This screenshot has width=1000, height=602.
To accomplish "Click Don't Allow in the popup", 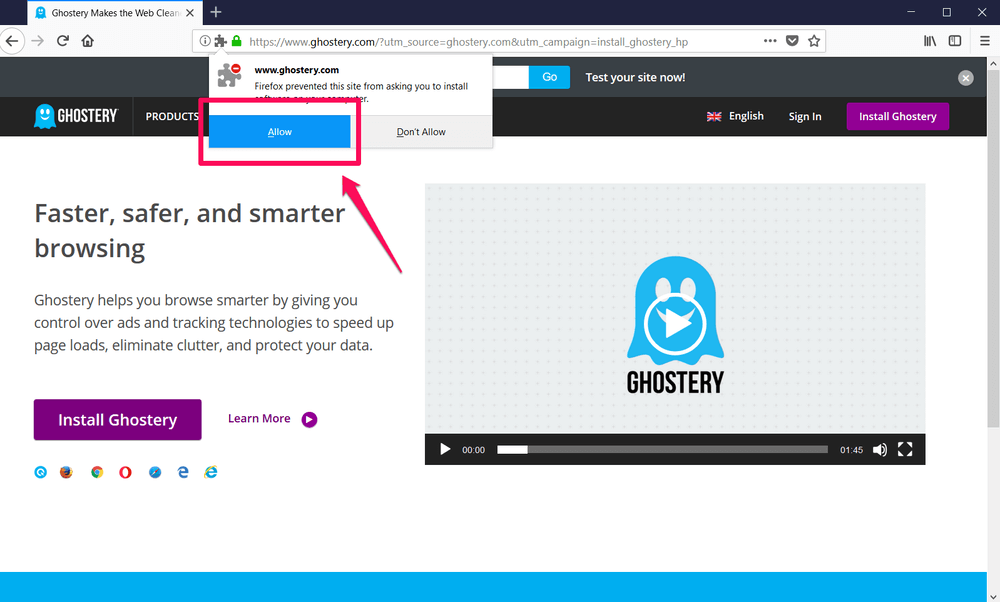I will pyautogui.click(x=421, y=132).
